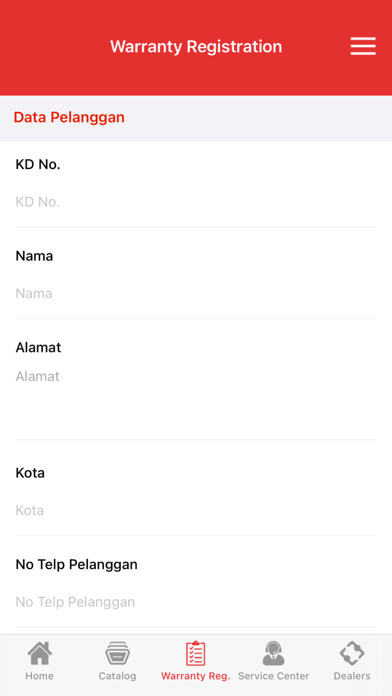The image size is (392, 696).
Task: Focus the No Telp Pelanggan input field
Action: tap(196, 602)
